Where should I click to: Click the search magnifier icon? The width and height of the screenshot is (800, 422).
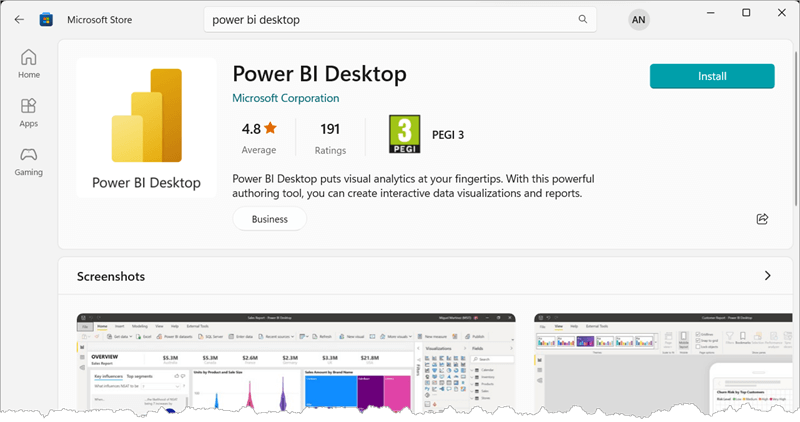[583, 19]
